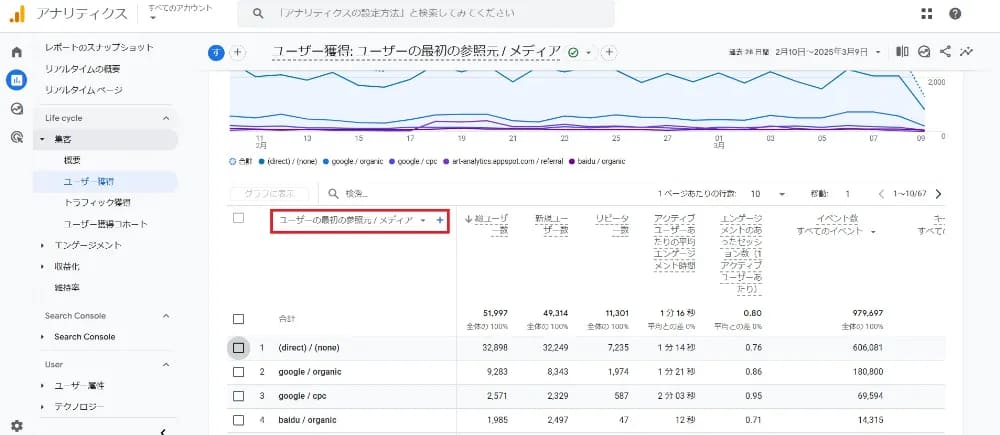
Task: Click the report title ユーザー獲得
Action: [416, 52]
